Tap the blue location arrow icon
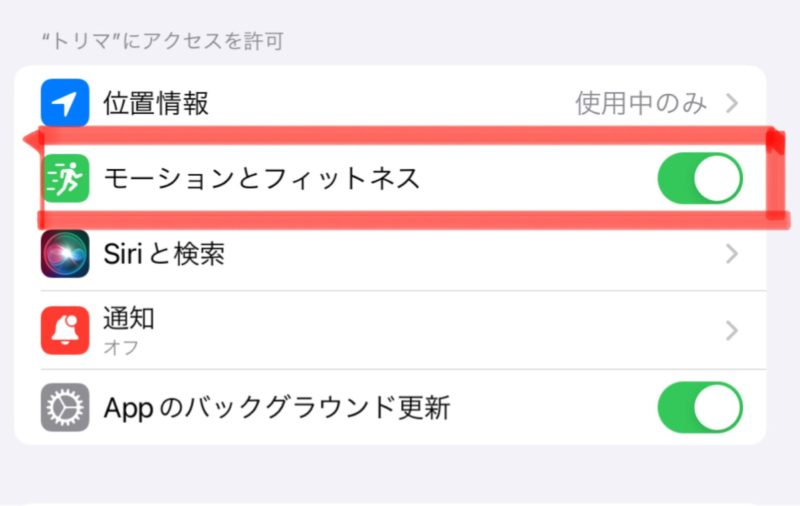This screenshot has width=800, height=506. 65,103
